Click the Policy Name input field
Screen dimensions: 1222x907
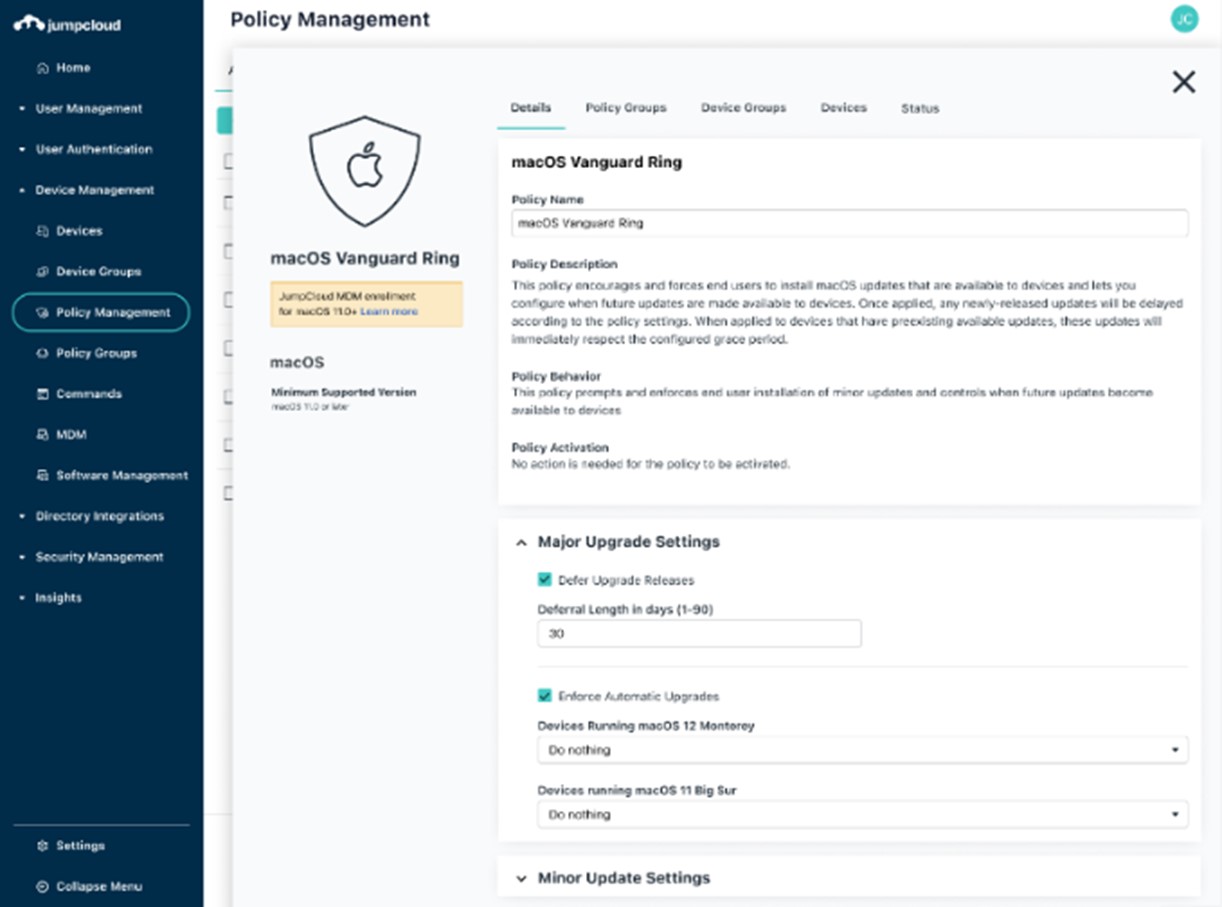[850, 223]
